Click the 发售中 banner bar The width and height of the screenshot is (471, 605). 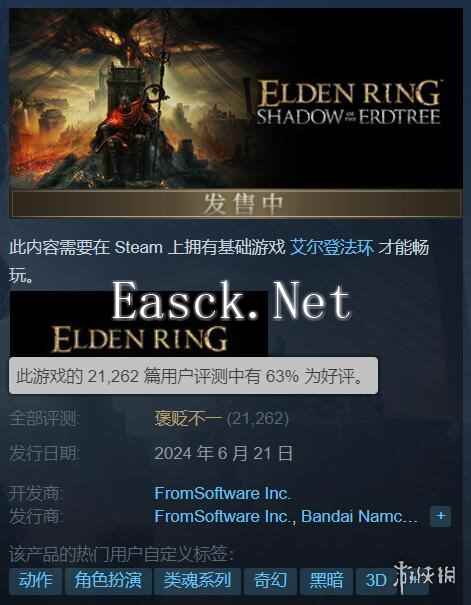click(x=236, y=204)
